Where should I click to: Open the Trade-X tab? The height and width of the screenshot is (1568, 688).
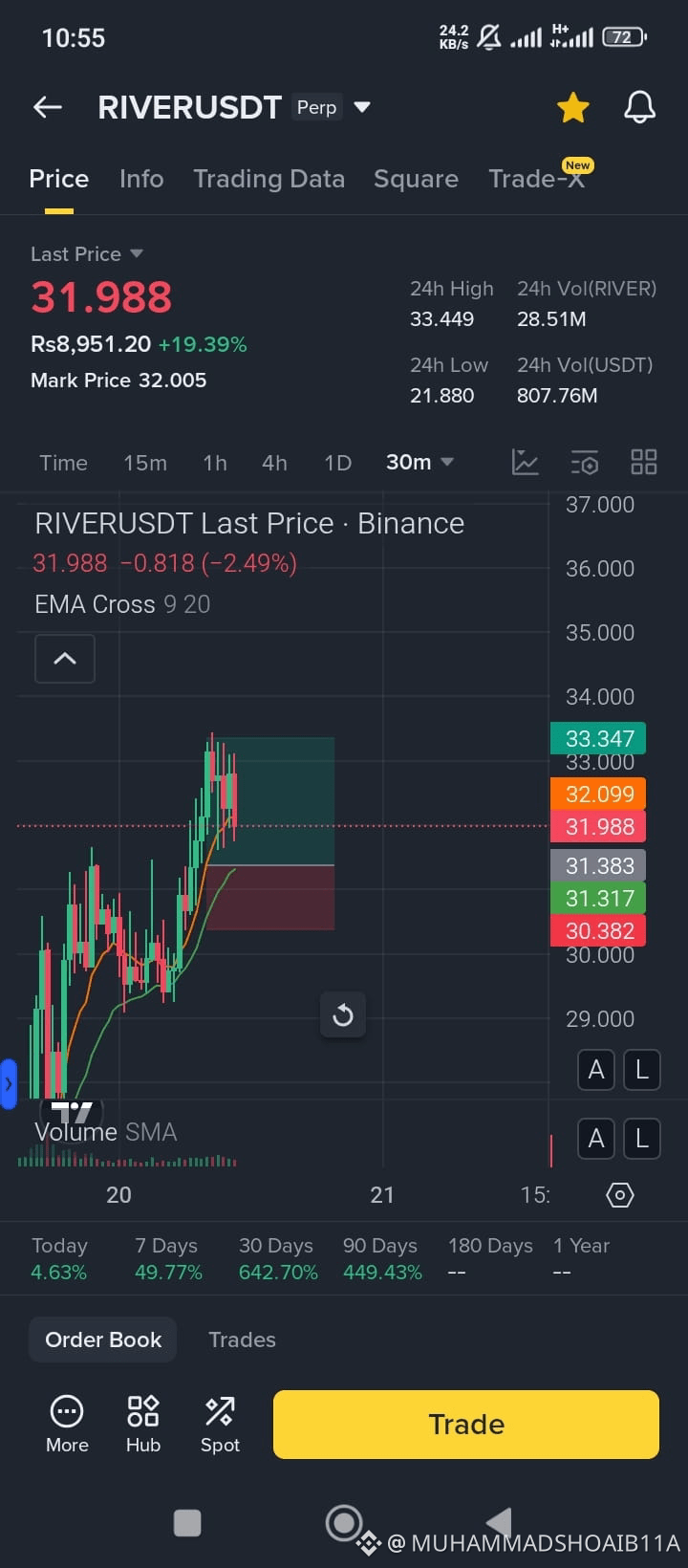[x=536, y=179]
